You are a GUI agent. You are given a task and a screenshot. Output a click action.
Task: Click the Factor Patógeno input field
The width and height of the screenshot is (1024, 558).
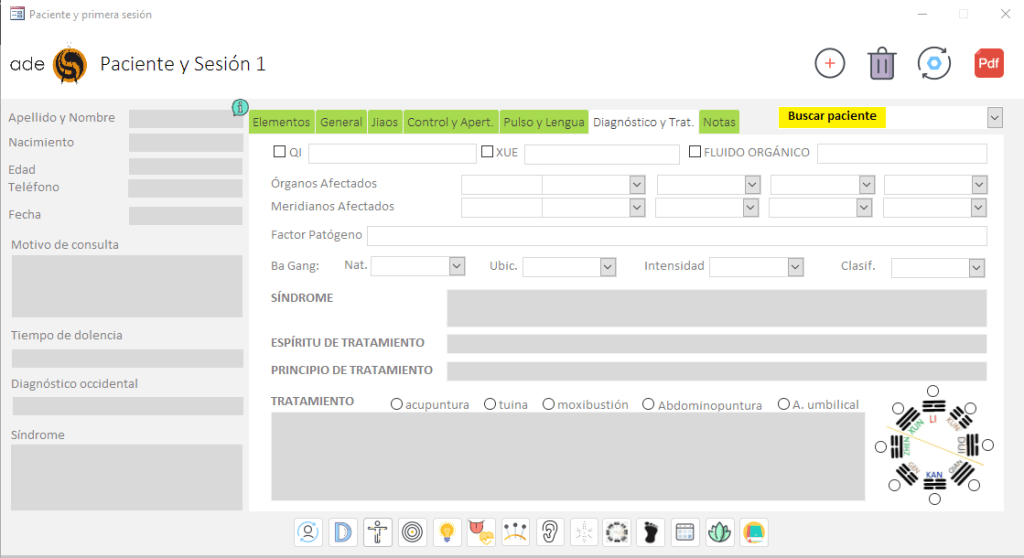[677, 236]
